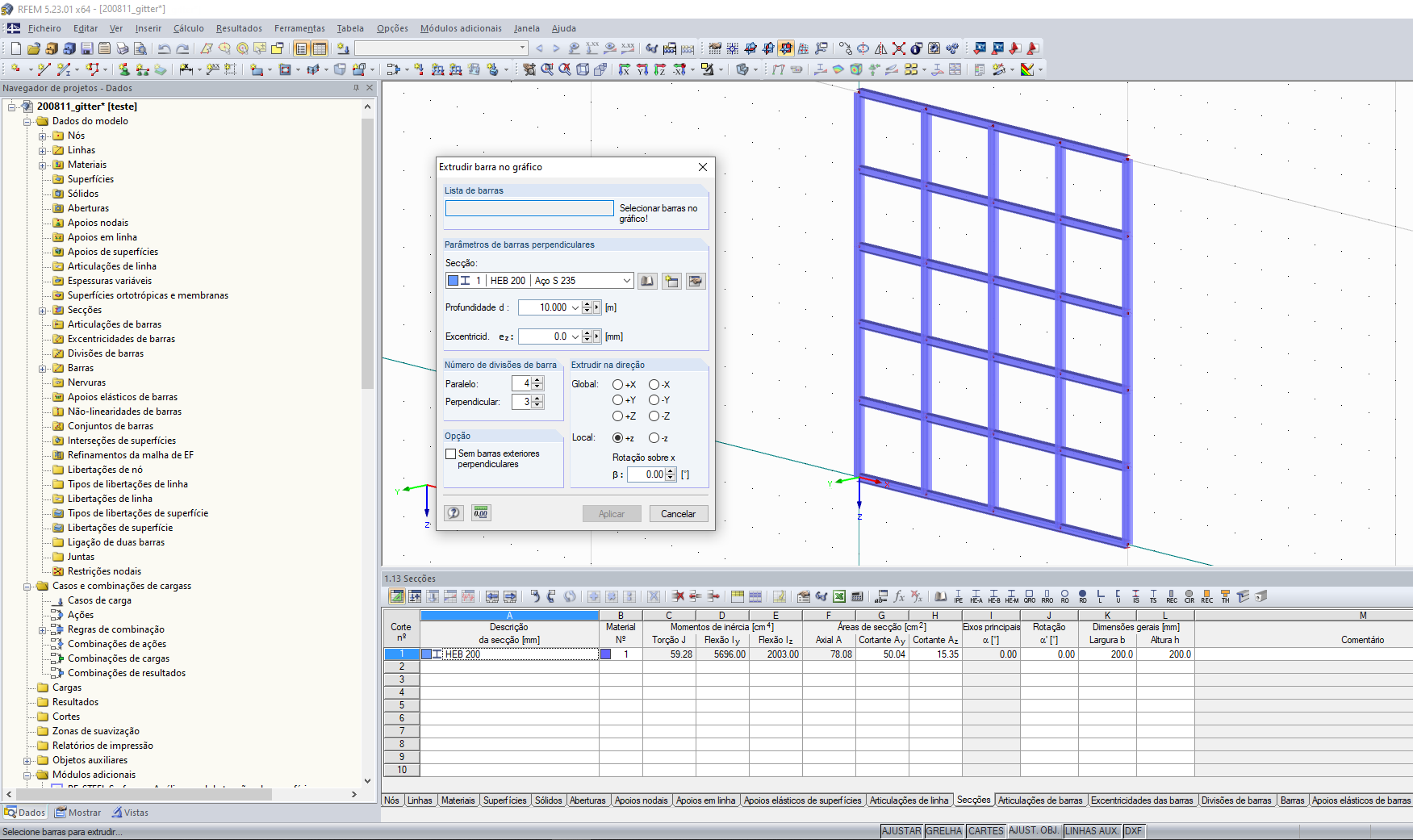The height and width of the screenshot is (840, 1413).
Task: Enable 'Sem barras exteriores perpendiculares' checkbox
Action: pos(451,453)
